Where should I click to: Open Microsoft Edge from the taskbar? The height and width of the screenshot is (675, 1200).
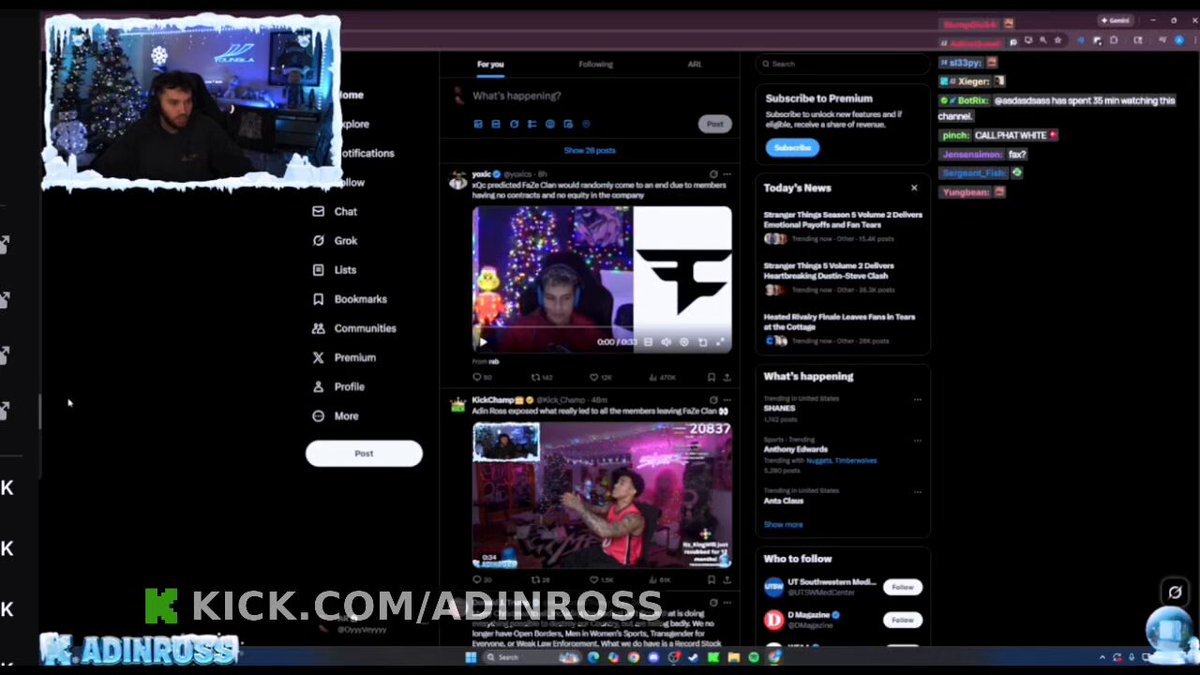[x=592, y=657]
